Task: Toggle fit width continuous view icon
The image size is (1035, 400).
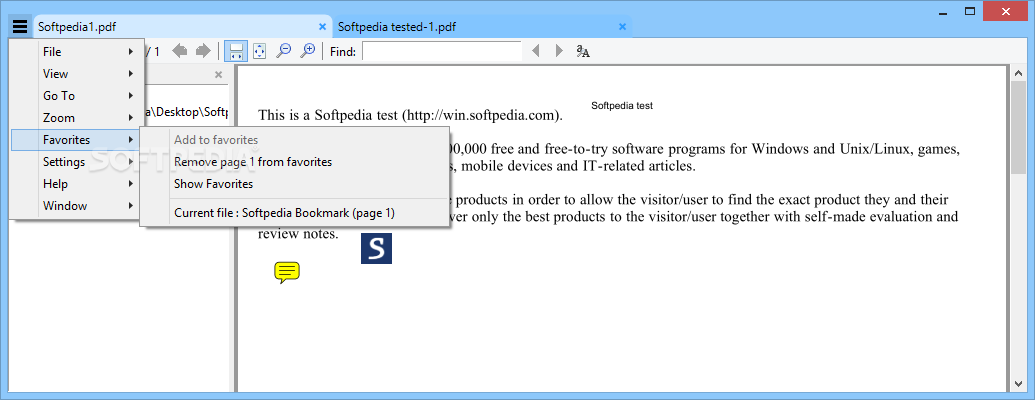Action: (x=236, y=51)
